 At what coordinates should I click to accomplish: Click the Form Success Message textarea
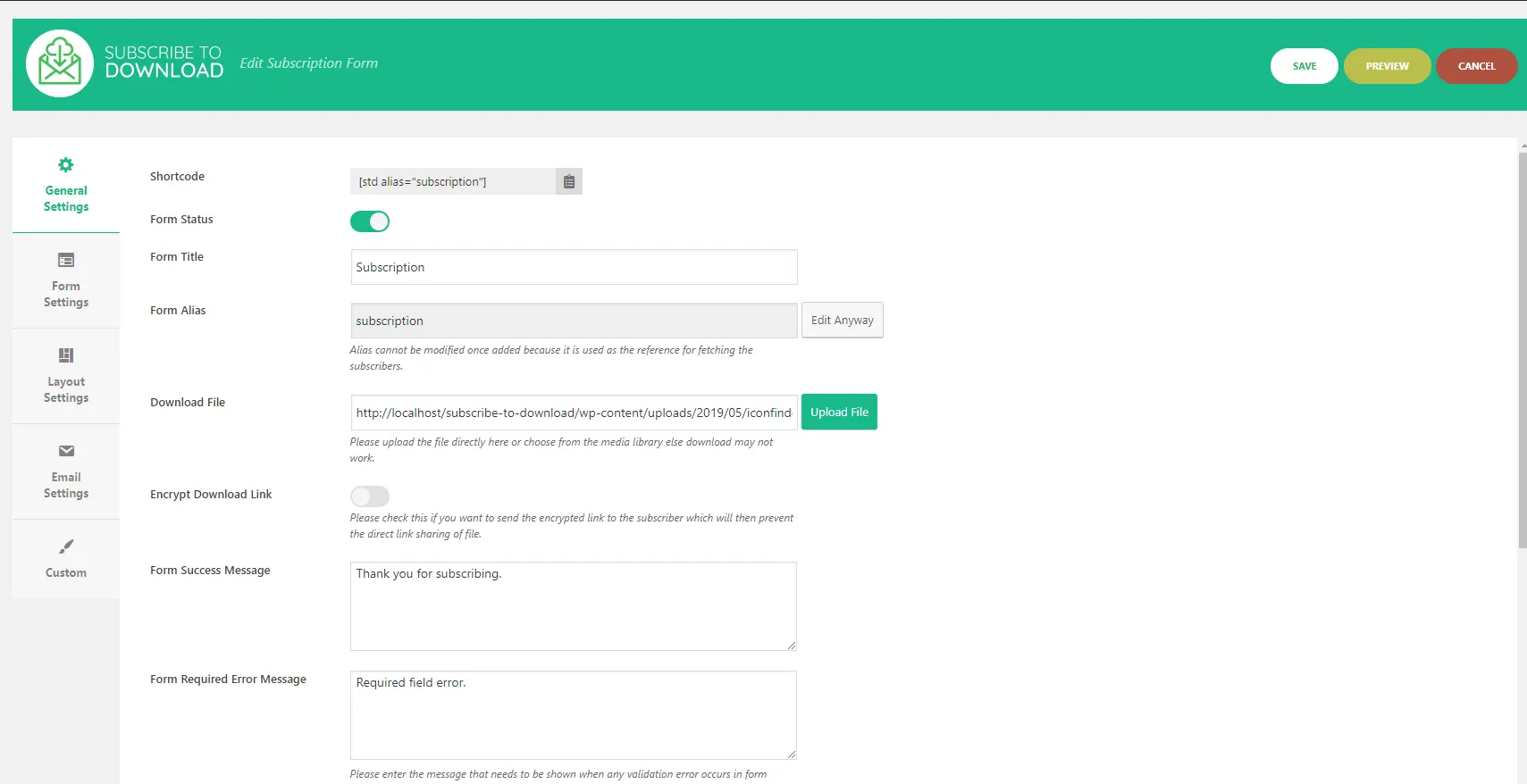[574, 606]
